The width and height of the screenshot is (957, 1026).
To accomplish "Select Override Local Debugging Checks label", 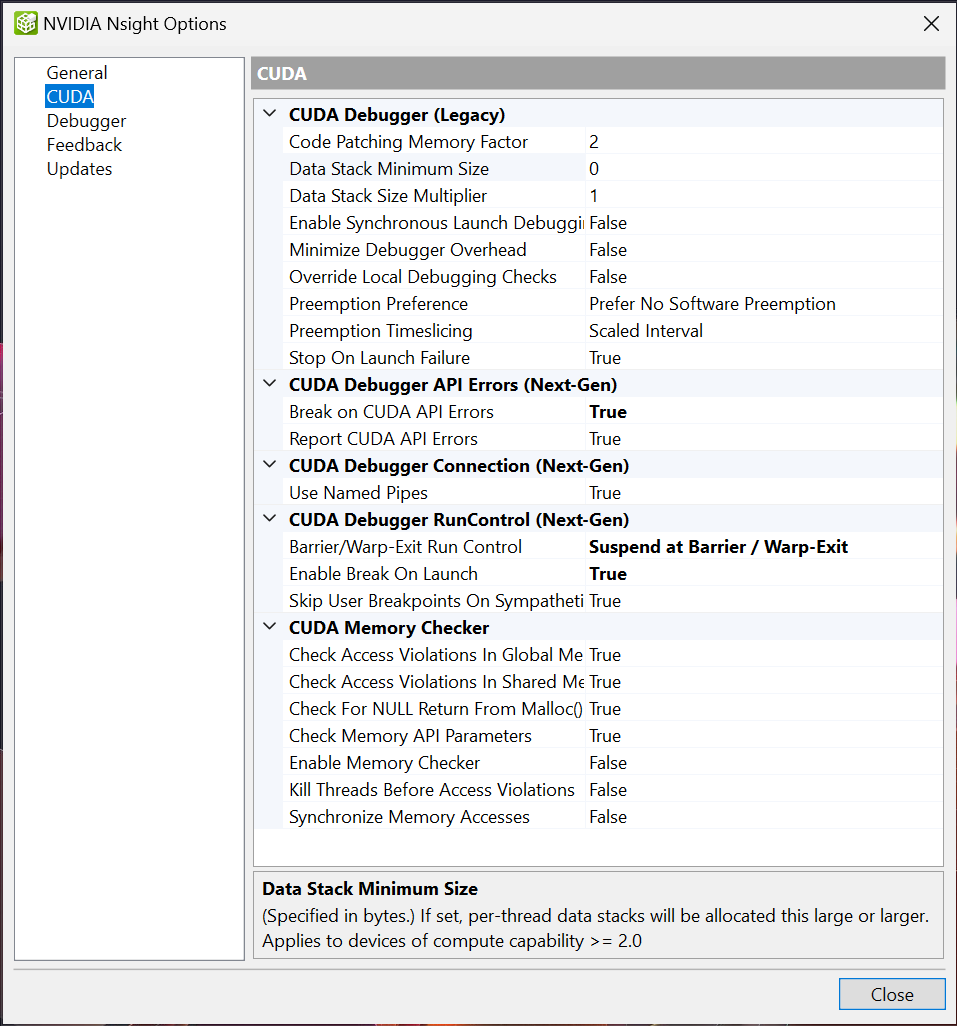I will (423, 277).
